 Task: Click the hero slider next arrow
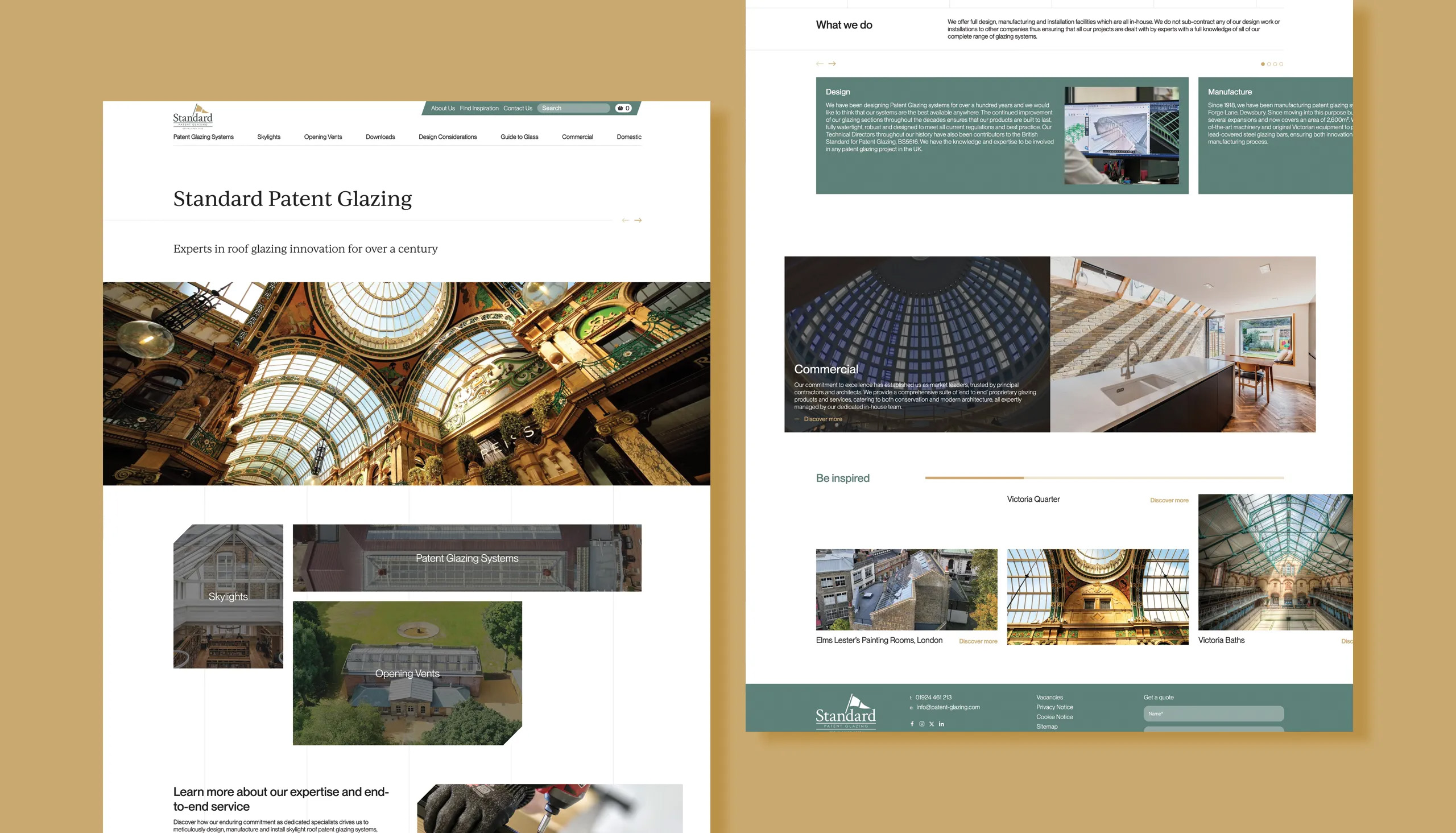[x=638, y=220]
